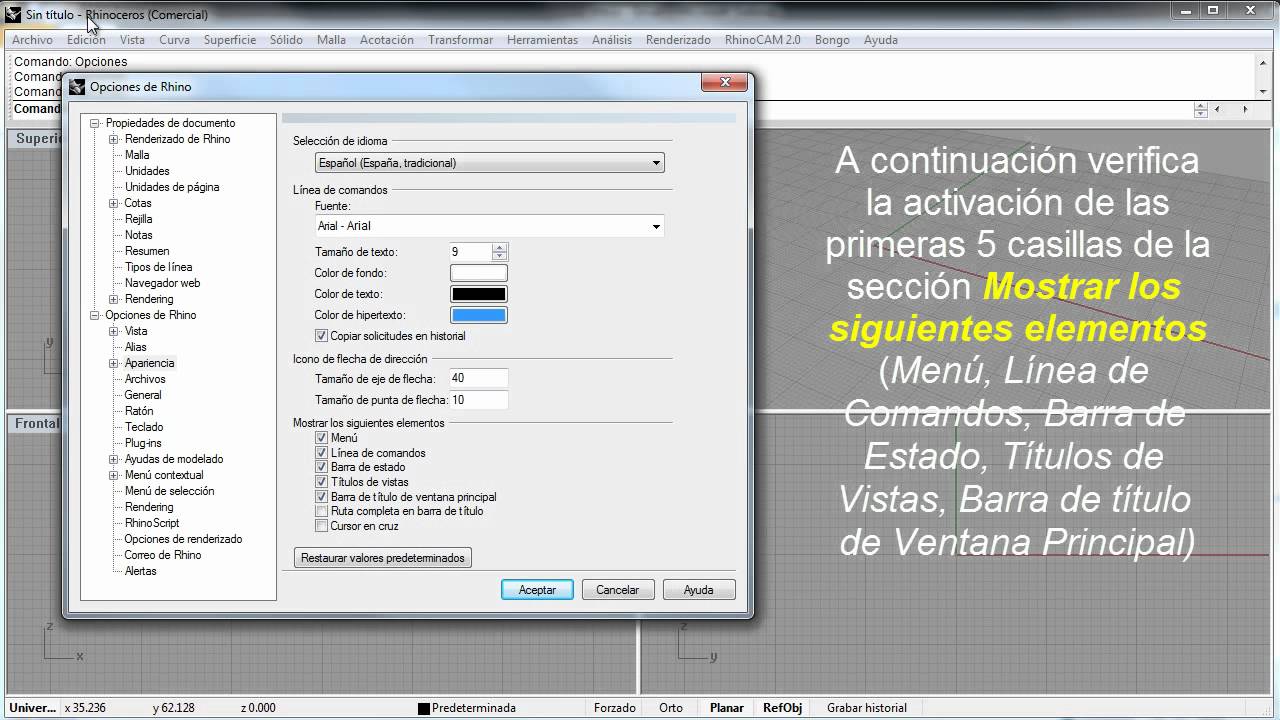Viewport: 1280px width, 720px height.
Task: Open the Ayuda menu in the menu bar
Action: (x=880, y=40)
